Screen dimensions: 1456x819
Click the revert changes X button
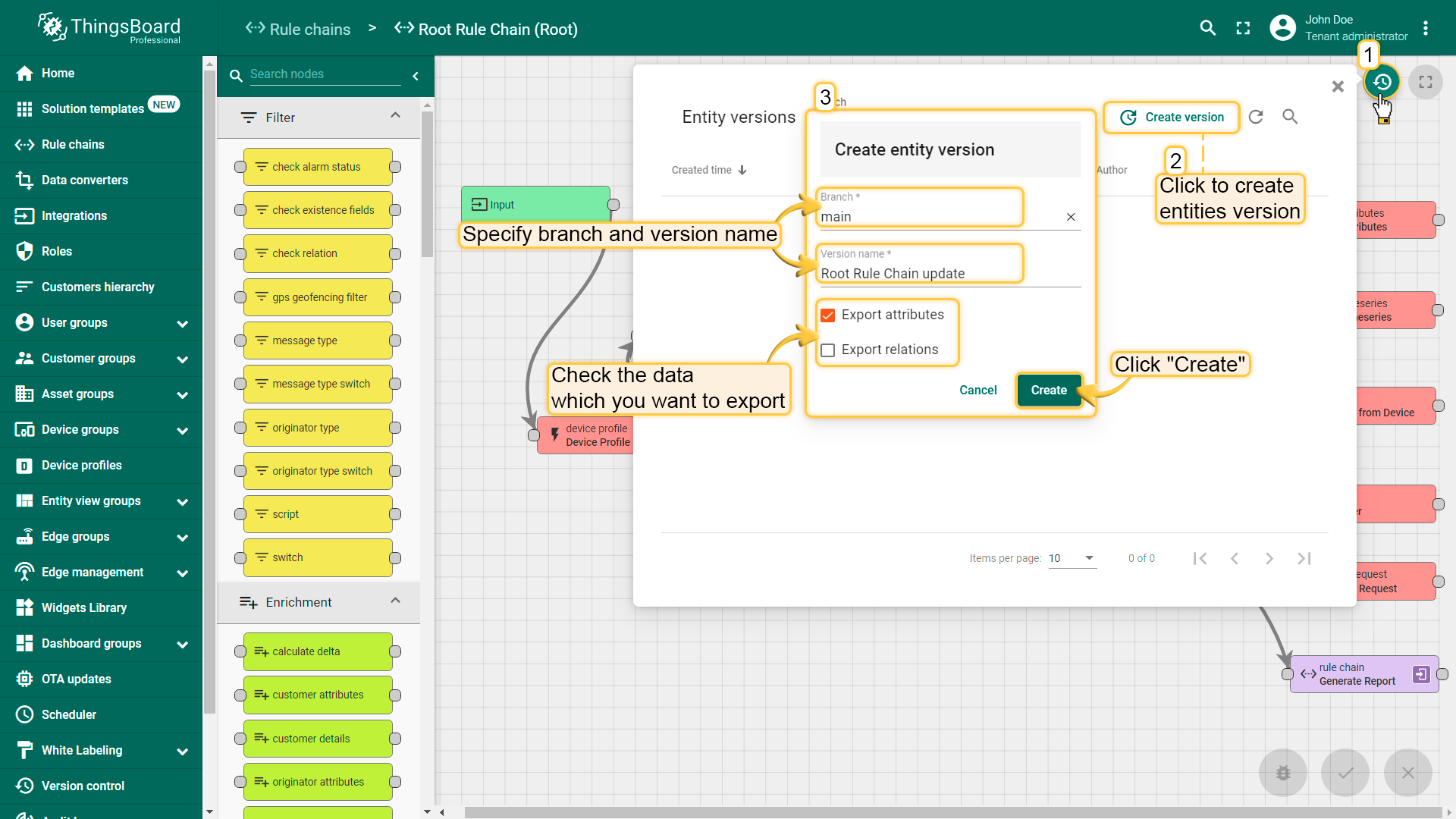click(1408, 773)
